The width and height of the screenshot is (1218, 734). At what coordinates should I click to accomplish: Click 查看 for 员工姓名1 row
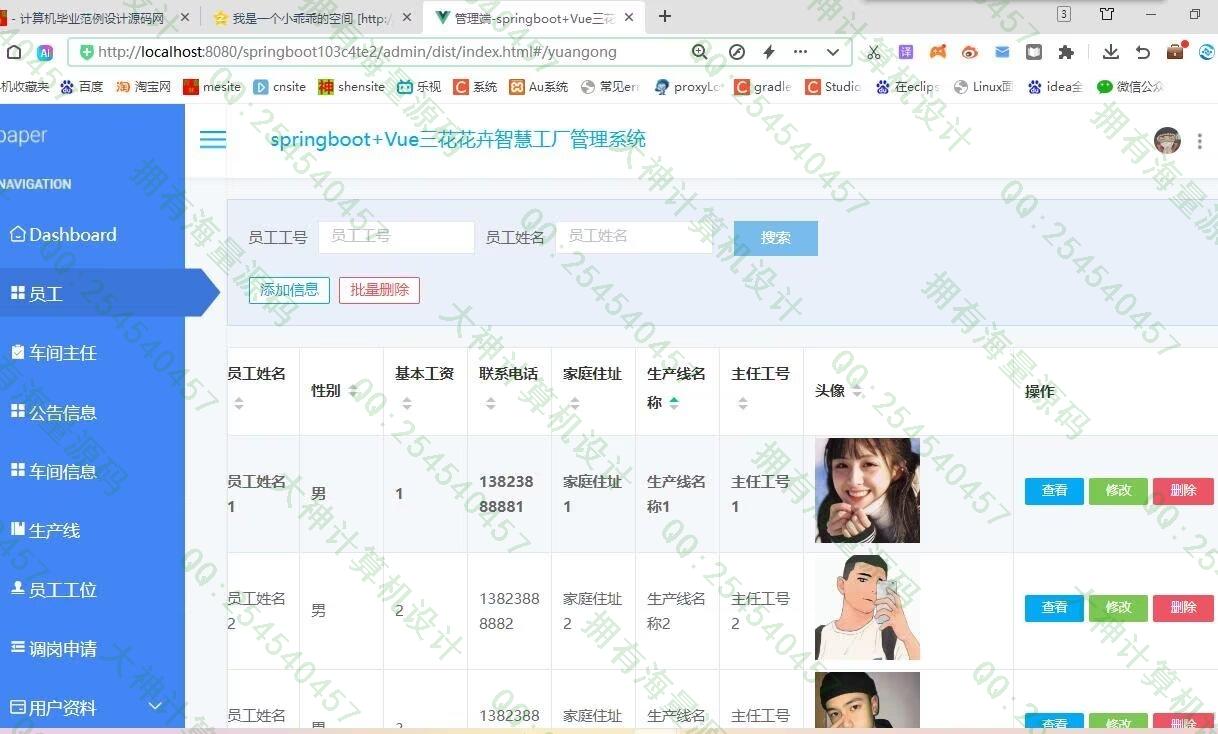pos(1054,491)
